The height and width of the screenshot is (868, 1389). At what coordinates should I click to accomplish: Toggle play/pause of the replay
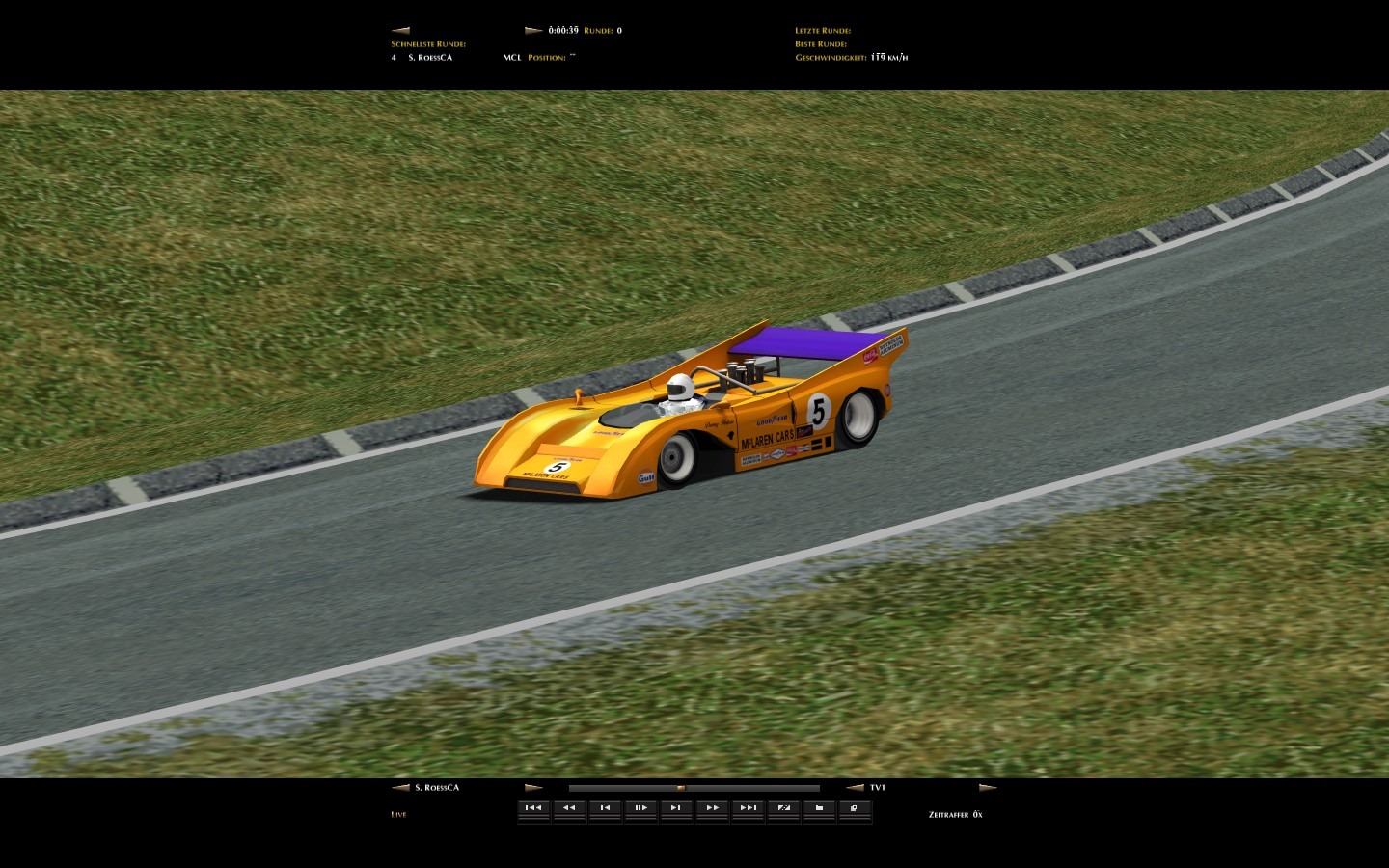(x=640, y=810)
